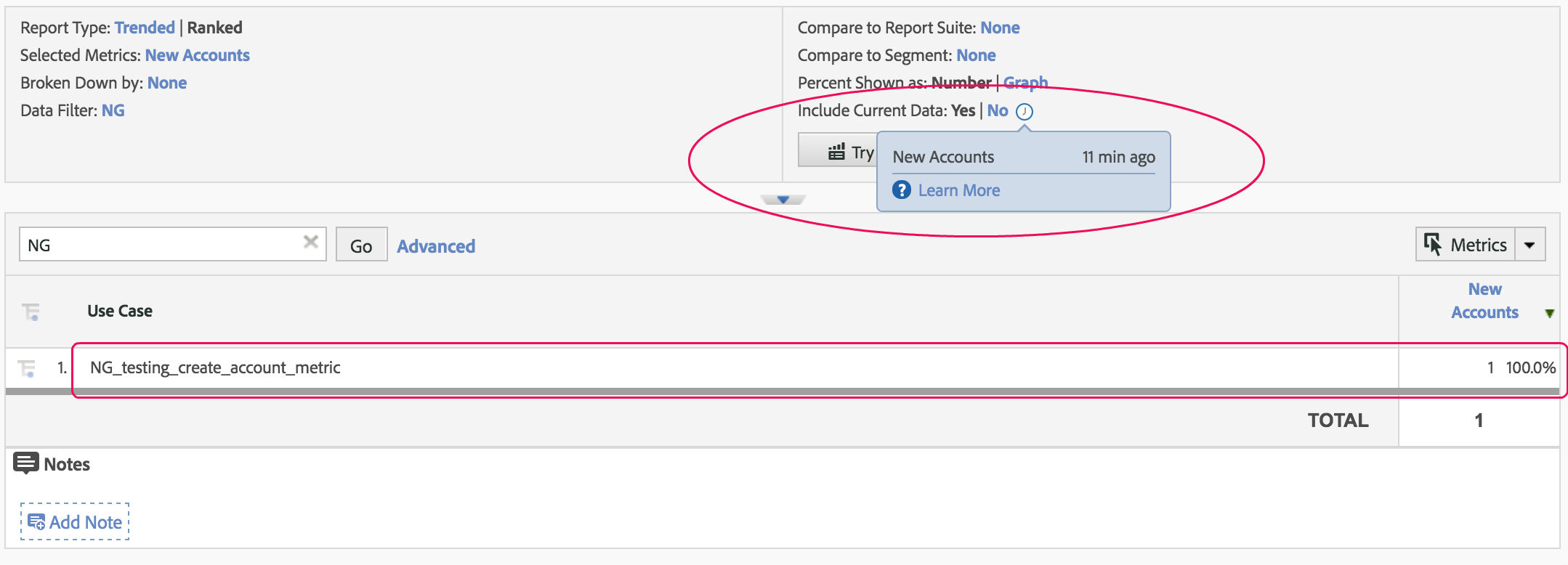The height and width of the screenshot is (565, 1568).
Task: Switch report type to Trended
Action: click(145, 28)
